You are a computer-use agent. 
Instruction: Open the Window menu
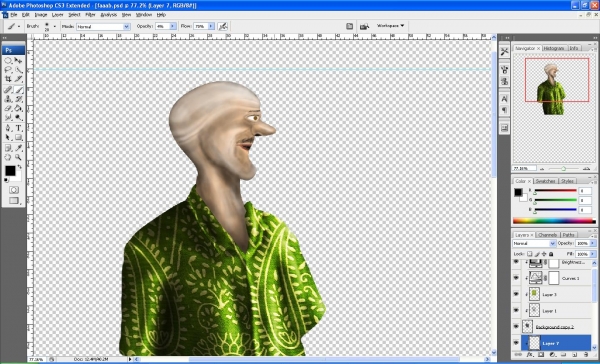[x=144, y=15]
